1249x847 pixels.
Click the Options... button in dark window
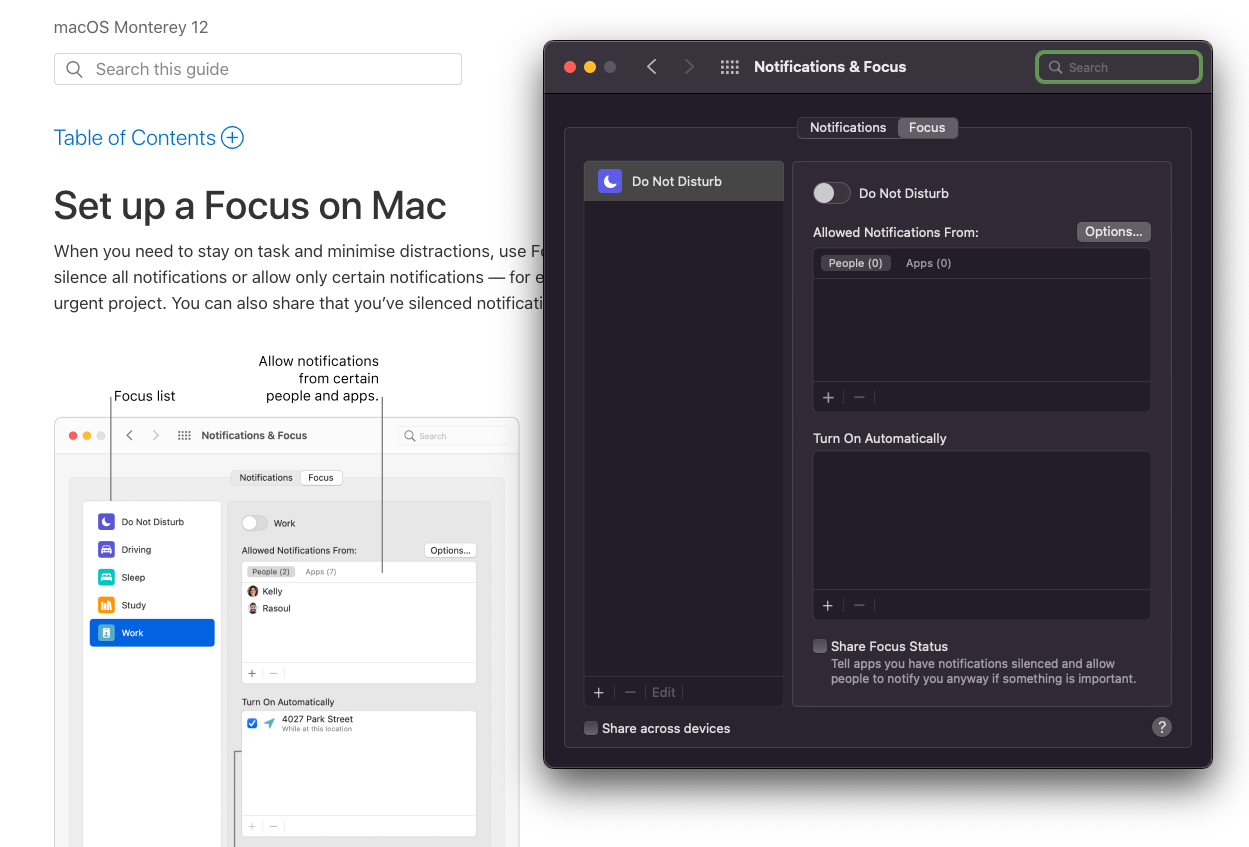pyautogui.click(x=1113, y=231)
